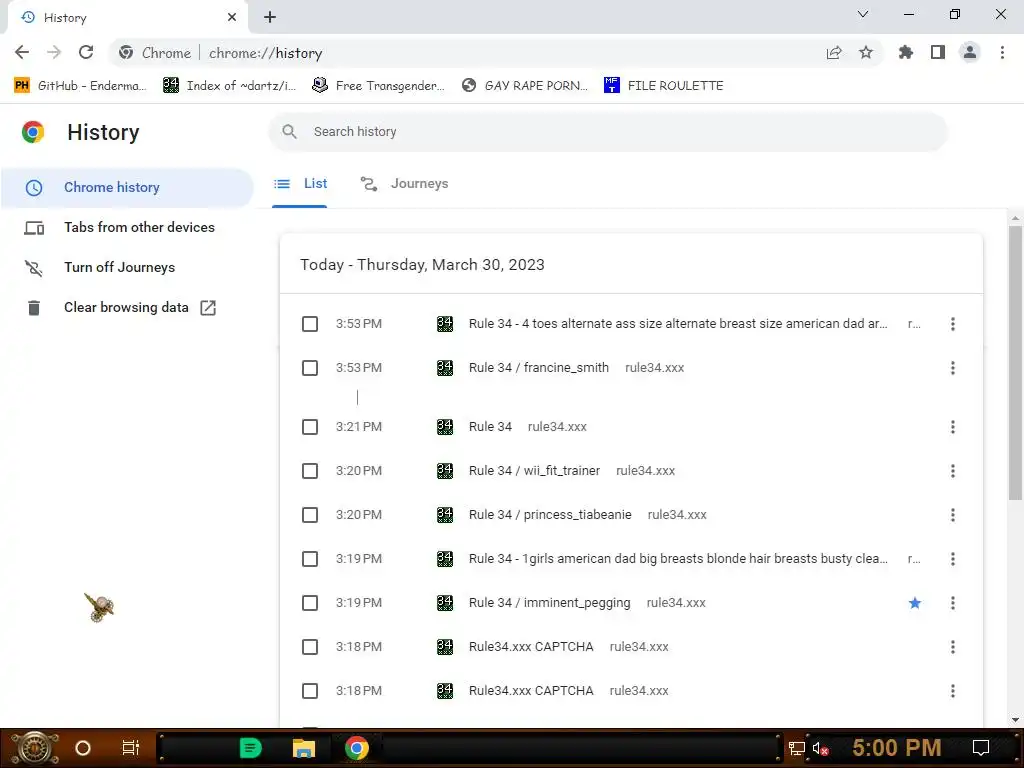Open actions menu for the '1girls american dad' entry
Viewport: 1024px width, 768px height.
tap(953, 559)
